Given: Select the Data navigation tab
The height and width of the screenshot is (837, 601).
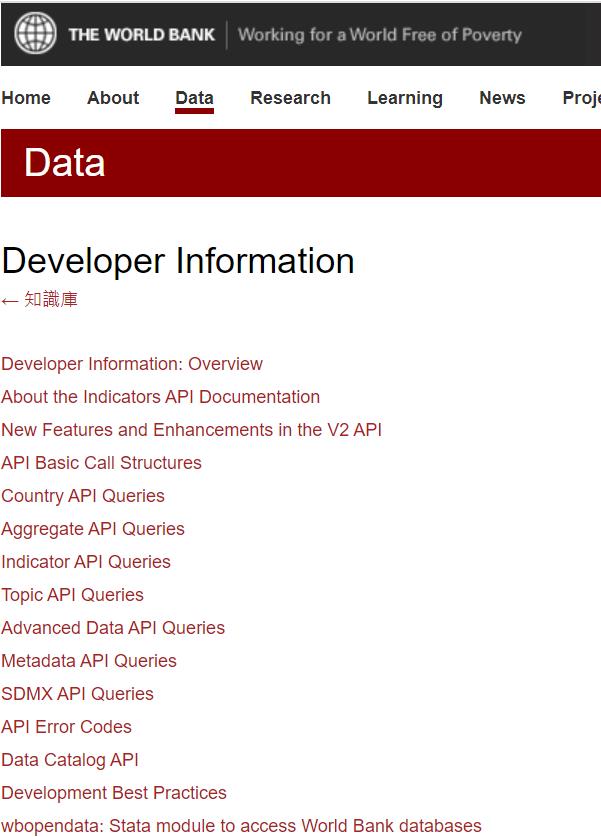Looking at the screenshot, I should 194,98.
